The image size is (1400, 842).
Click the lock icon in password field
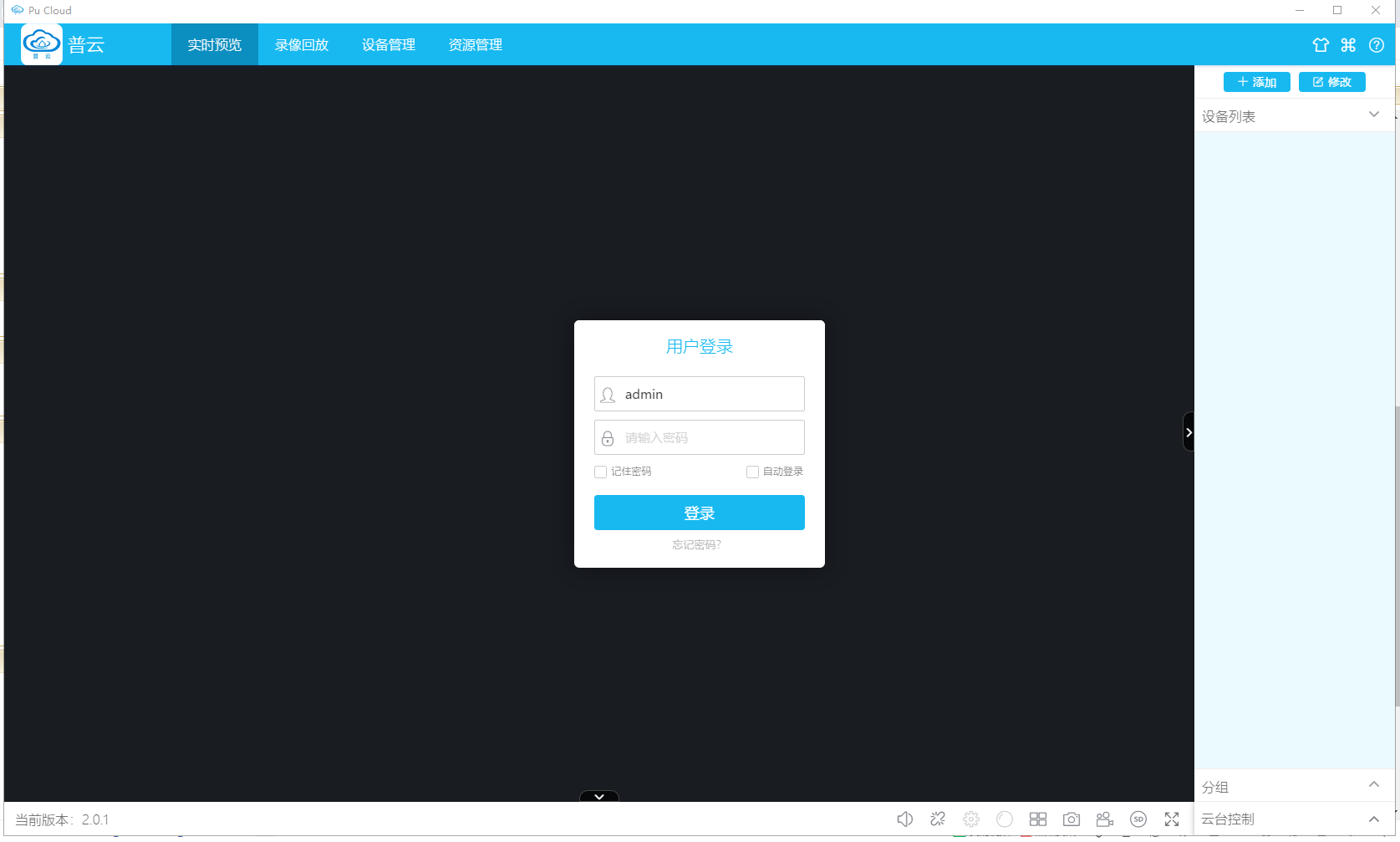coord(608,438)
